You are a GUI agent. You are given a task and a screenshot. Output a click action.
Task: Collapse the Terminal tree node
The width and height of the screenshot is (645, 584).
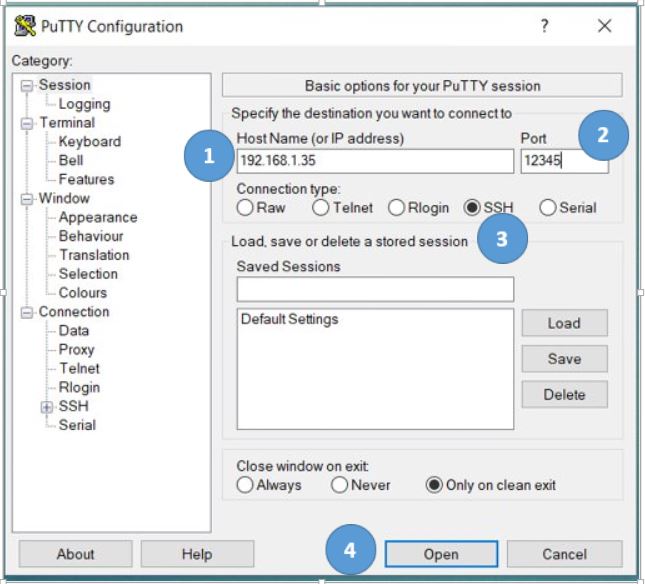(27, 123)
